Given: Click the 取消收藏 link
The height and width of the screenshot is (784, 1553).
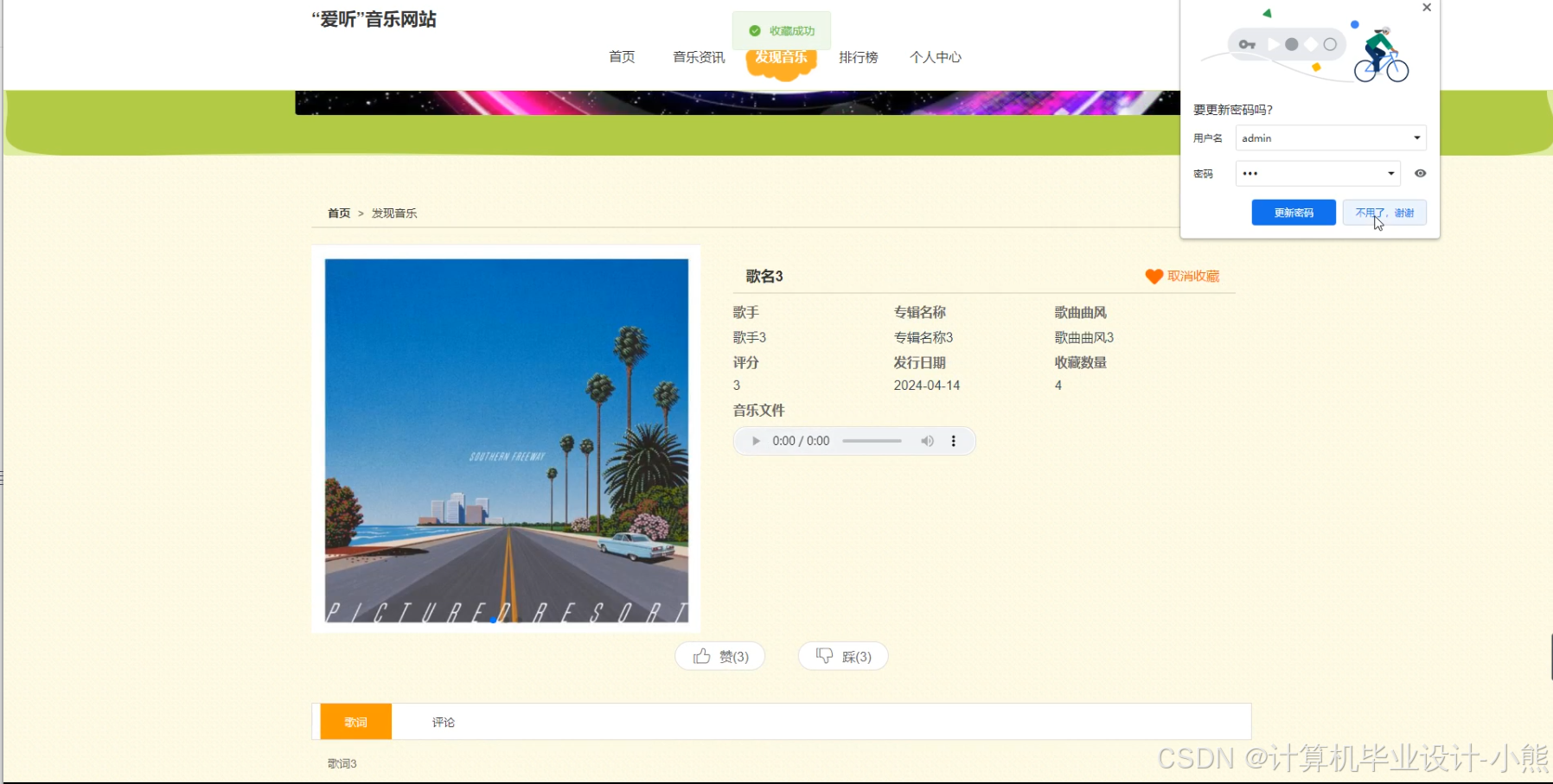Looking at the screenshot, I should 1193,277.
